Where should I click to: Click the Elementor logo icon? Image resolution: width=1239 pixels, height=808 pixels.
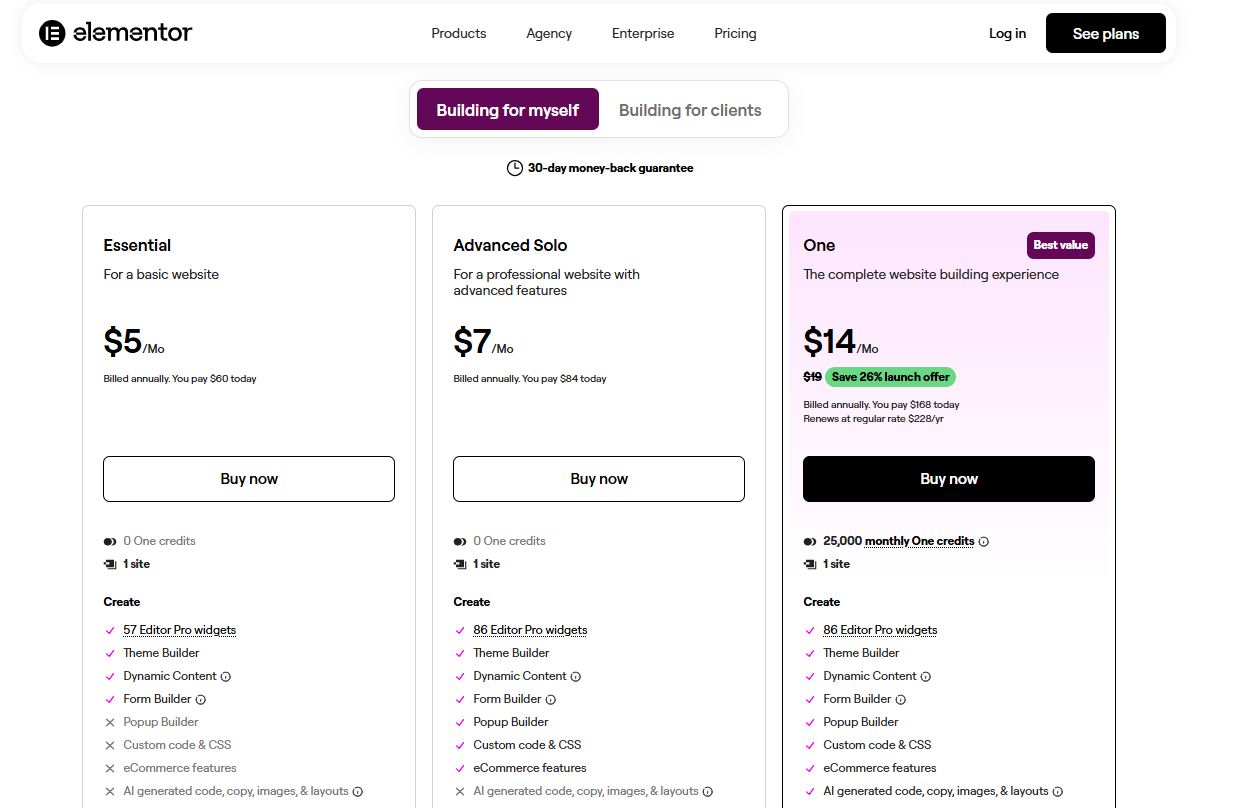pos(49,32)
